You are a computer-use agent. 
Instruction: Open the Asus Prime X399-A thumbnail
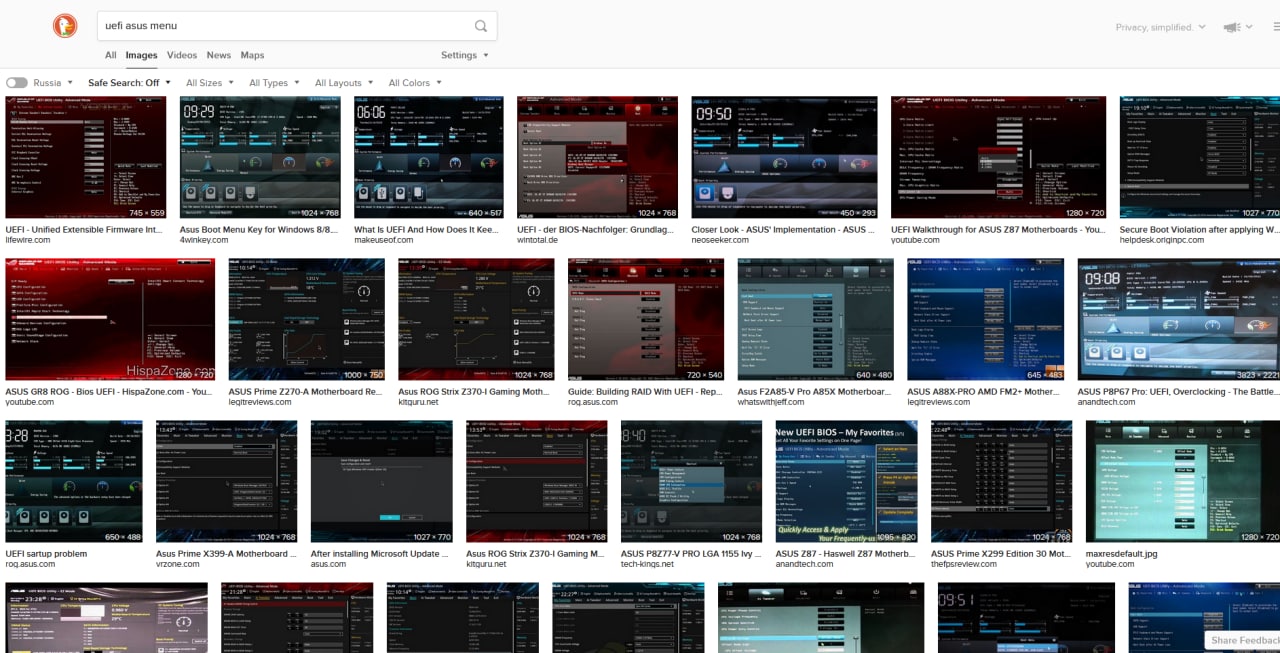click(x=227, y=481)
